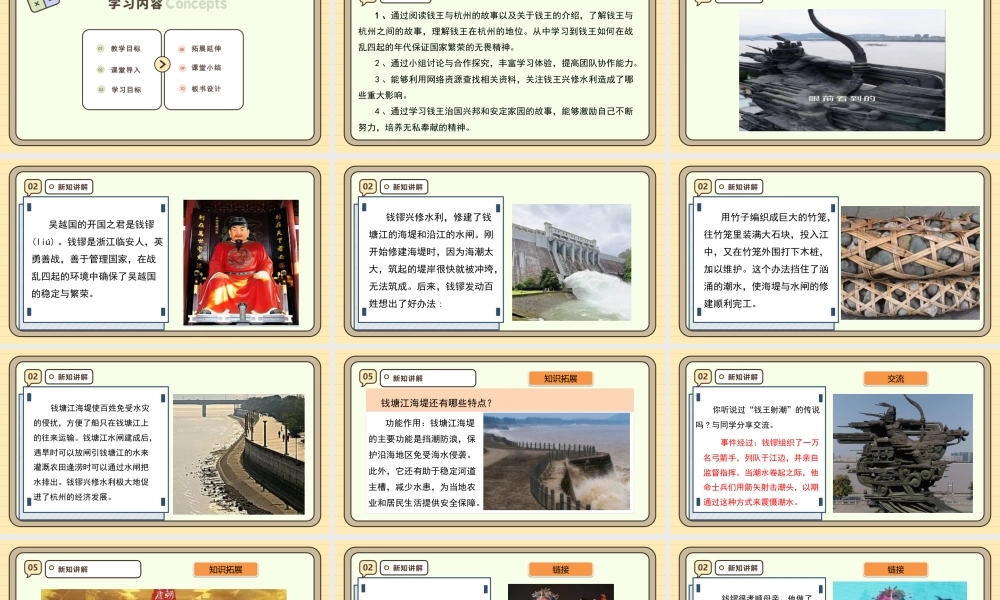Click the paragraph starting 用竹子编织成巨大的竹笼
Image resolution: width=1000 pixels, height=600 pixels.
pyautogui.click(x=767, y=260)
